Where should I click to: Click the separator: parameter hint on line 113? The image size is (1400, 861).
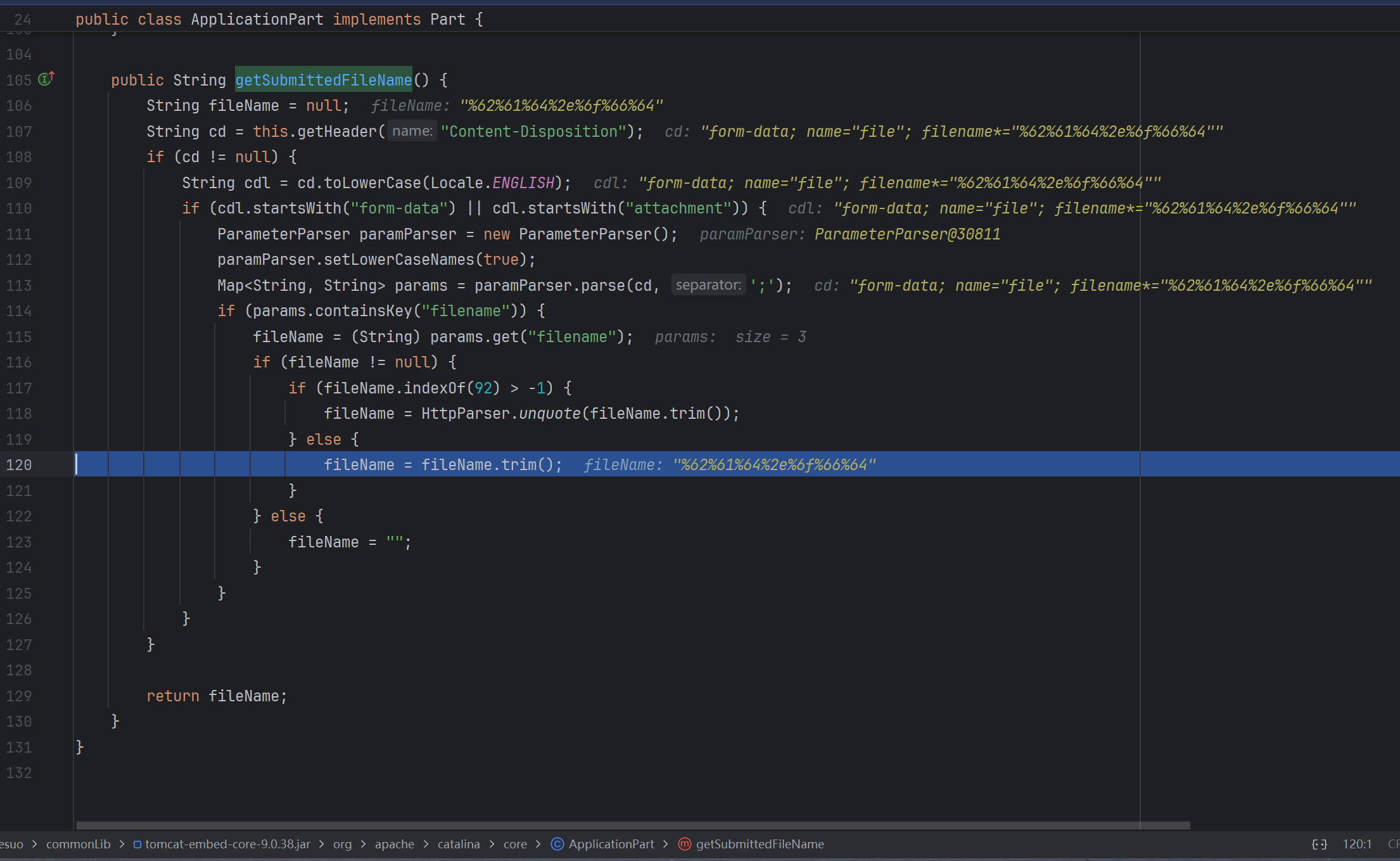[x=708, y=285]
